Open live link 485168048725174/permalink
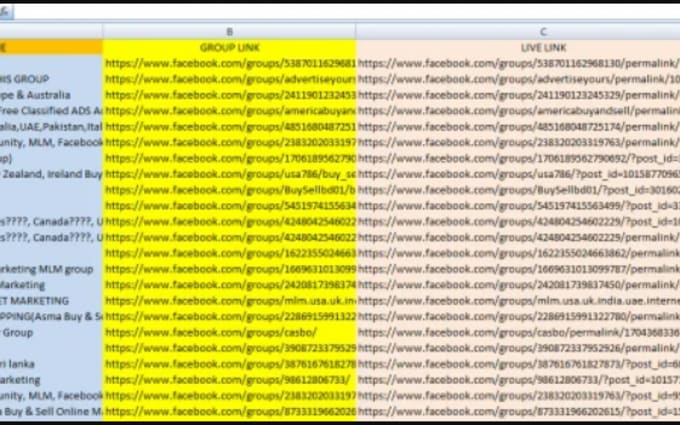Viewport: 680px width, 425px height. point(518,127)
